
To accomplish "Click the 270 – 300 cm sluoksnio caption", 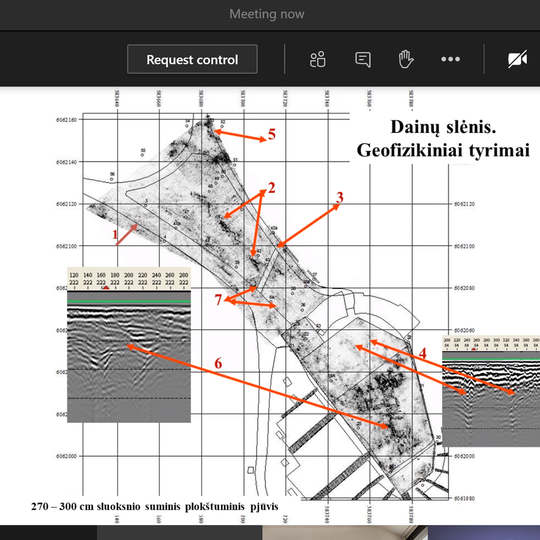I will pyautogui.click(x=155, y=507).
